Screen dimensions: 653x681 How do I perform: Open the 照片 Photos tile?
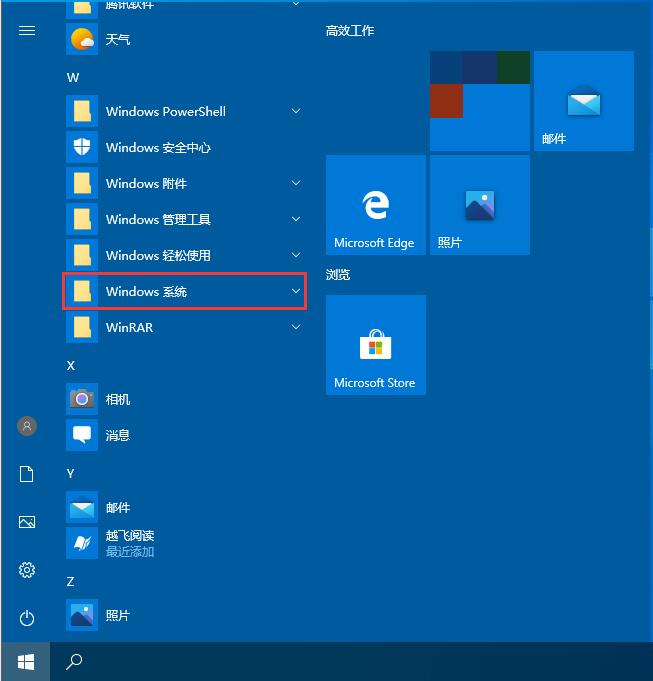point(480,205)
